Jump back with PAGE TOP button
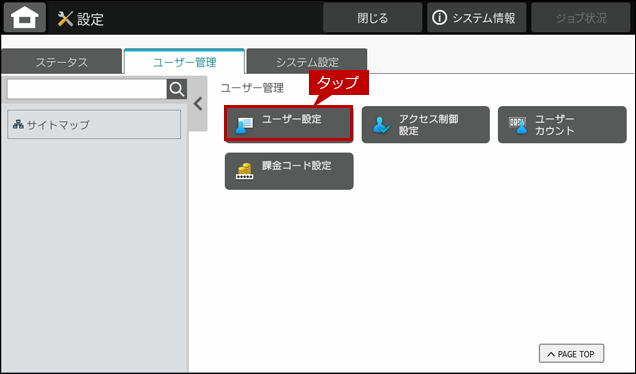 click(571, 354)
